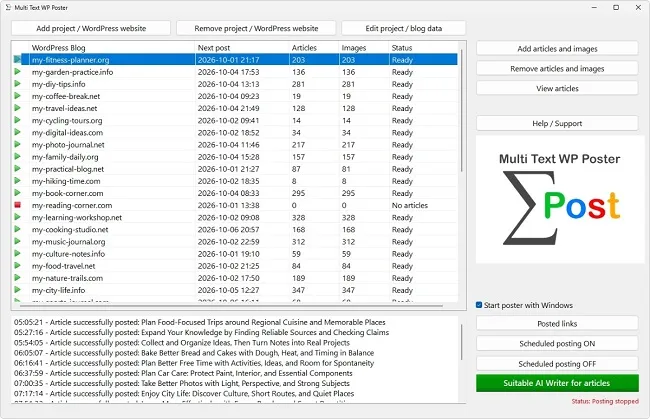Select my-cycling-tours.org blog name
This screenshot has width=650, height=419.
click(x=67, y=121)
